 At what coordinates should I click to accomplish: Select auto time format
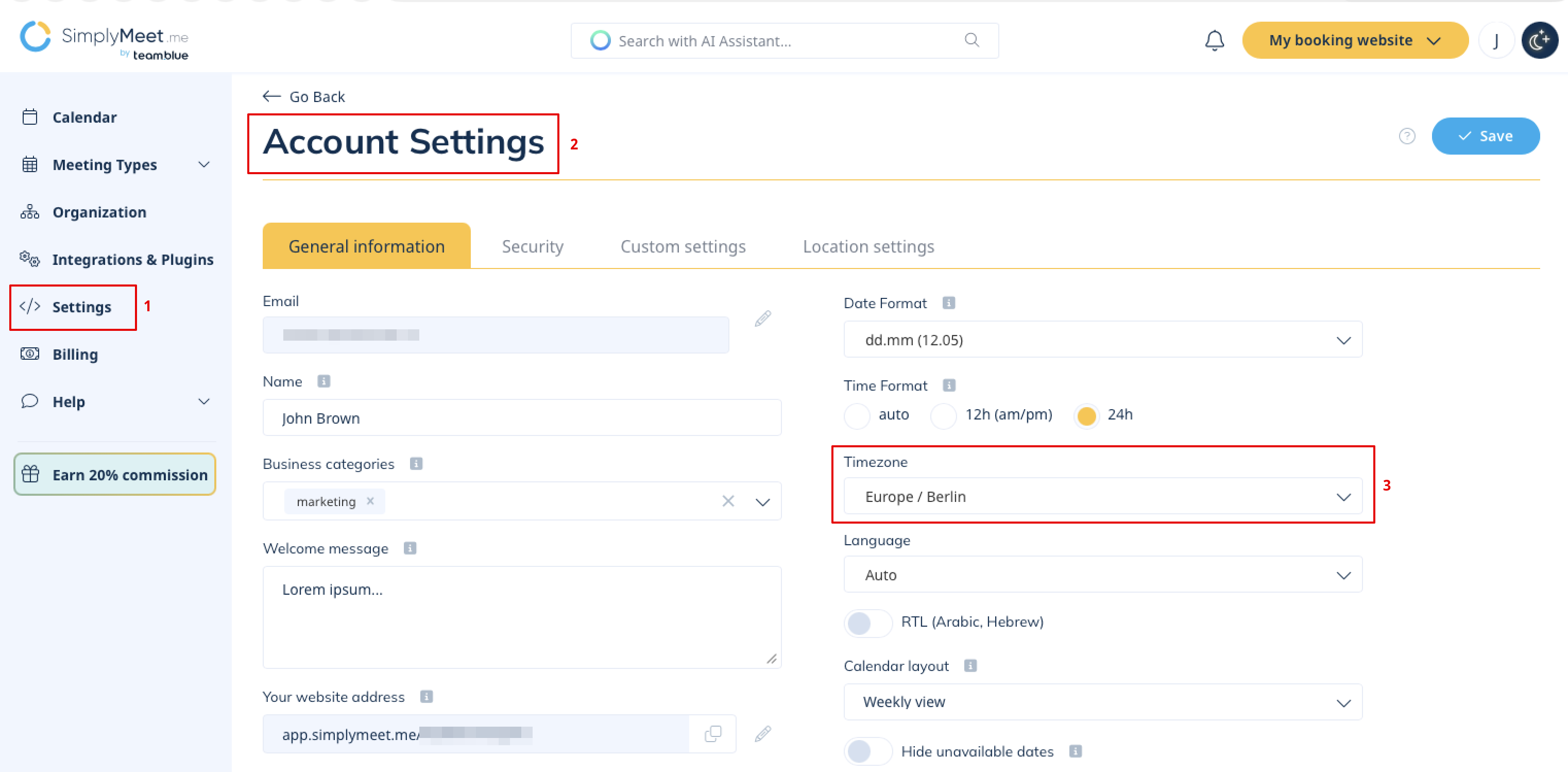click(x=857, y=415)
